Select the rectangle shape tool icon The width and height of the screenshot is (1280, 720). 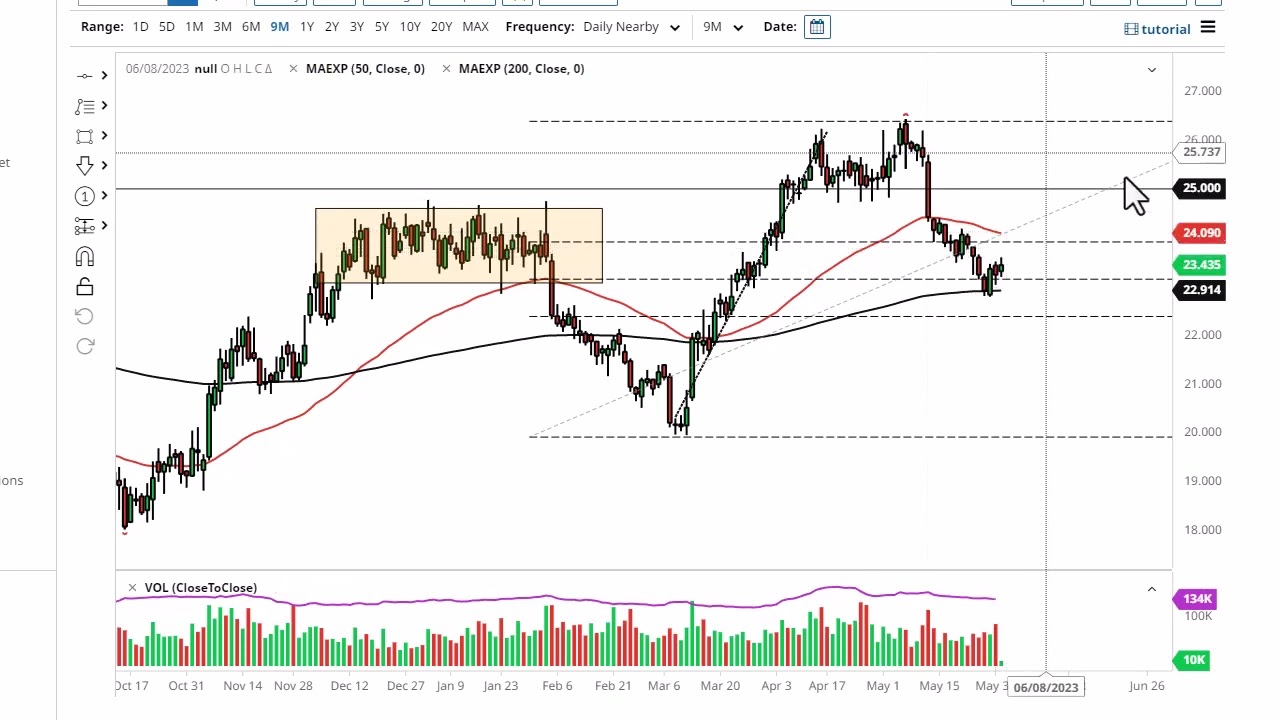point(84,136)
